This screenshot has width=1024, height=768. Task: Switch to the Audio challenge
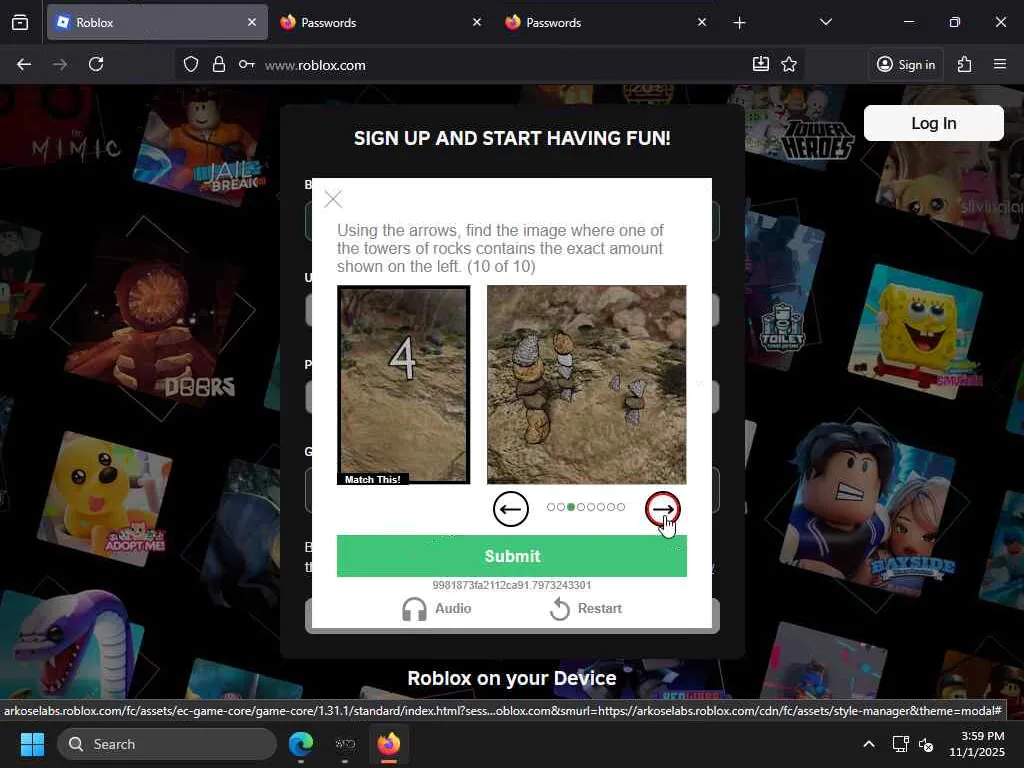pos(436,609)
